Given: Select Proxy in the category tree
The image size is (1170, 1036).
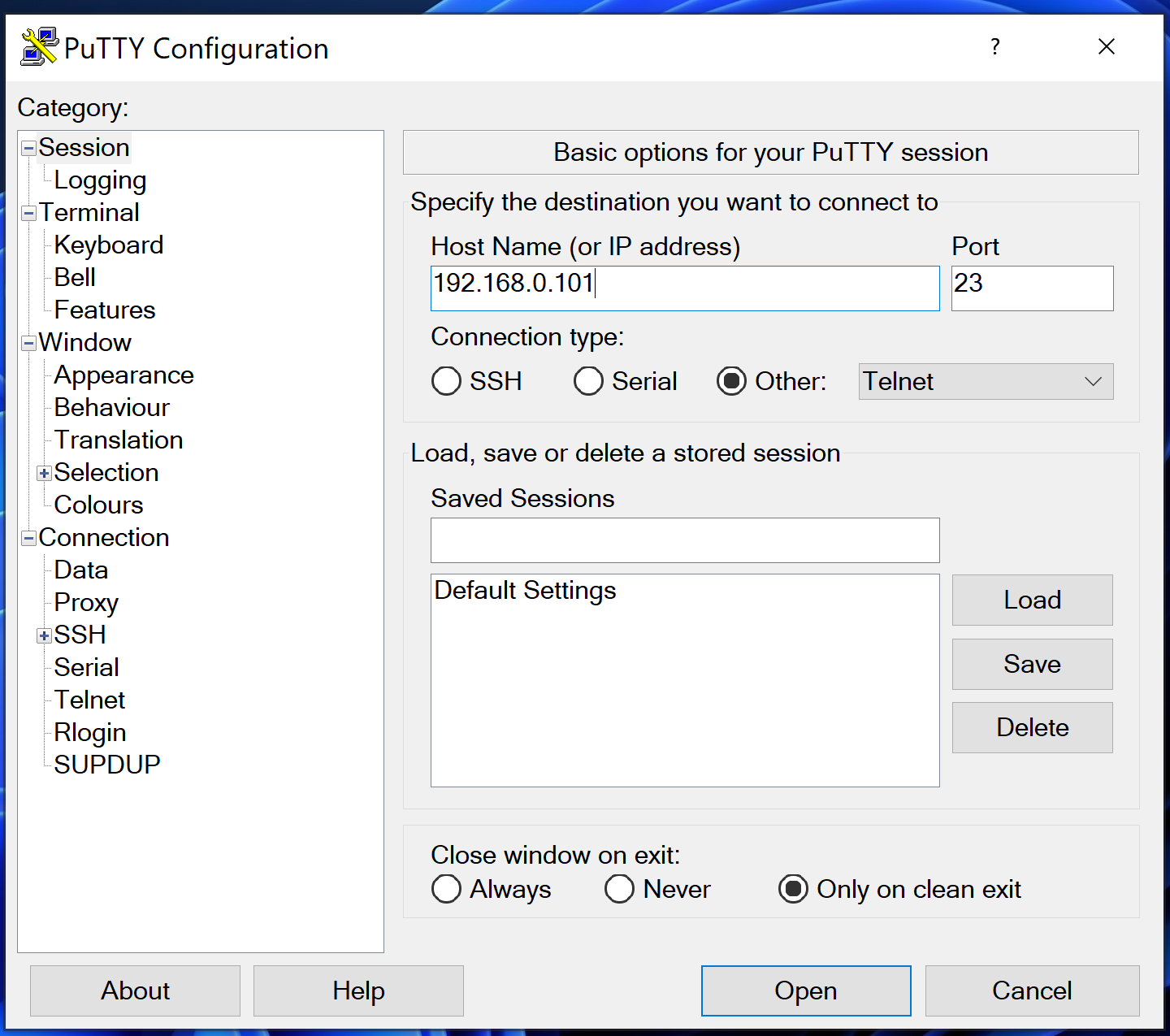Looking at the screenshot, I should point(86,603).
